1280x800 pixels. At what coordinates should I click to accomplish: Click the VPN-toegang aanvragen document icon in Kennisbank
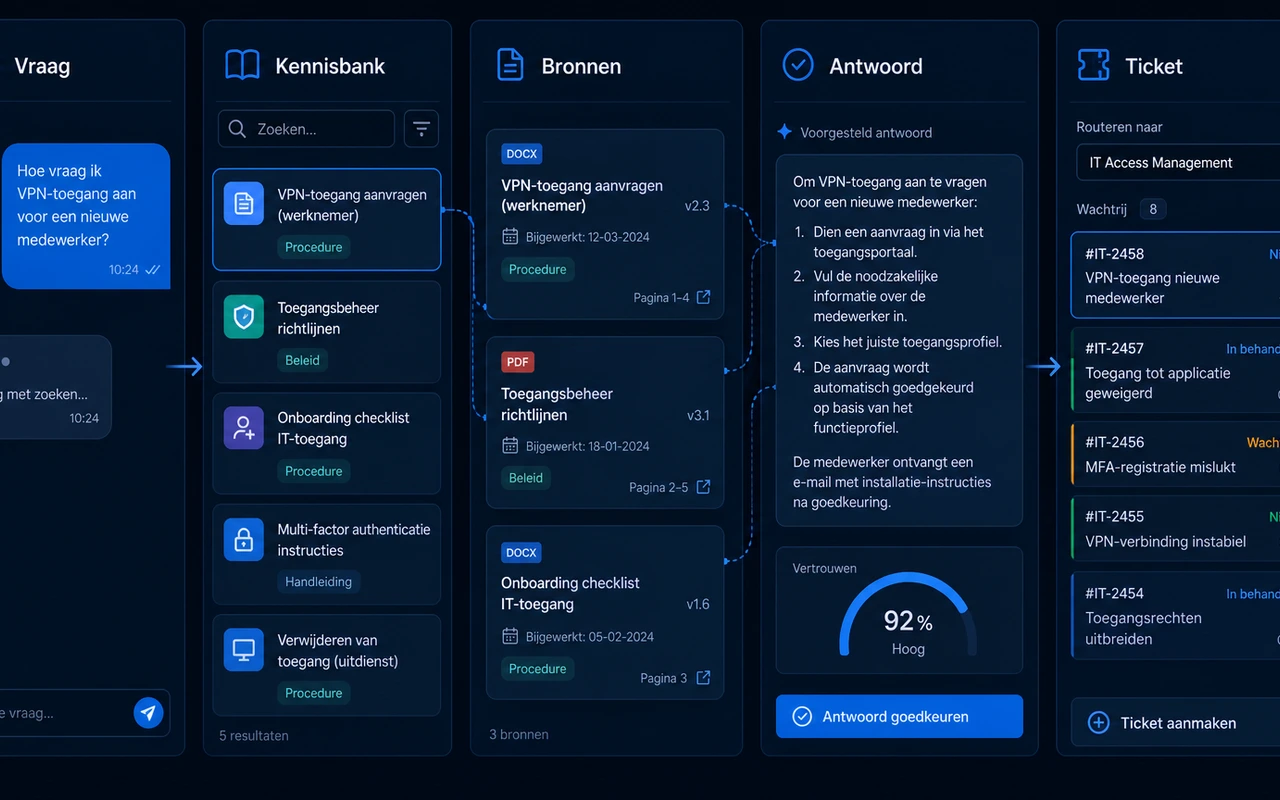[244, 203]
